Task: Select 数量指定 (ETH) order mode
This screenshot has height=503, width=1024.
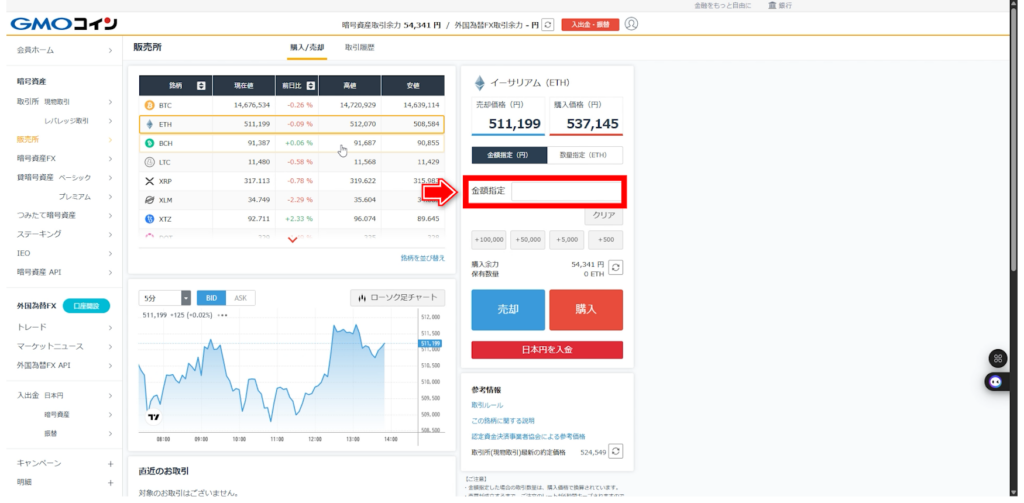Action: [x=585, y=155]
